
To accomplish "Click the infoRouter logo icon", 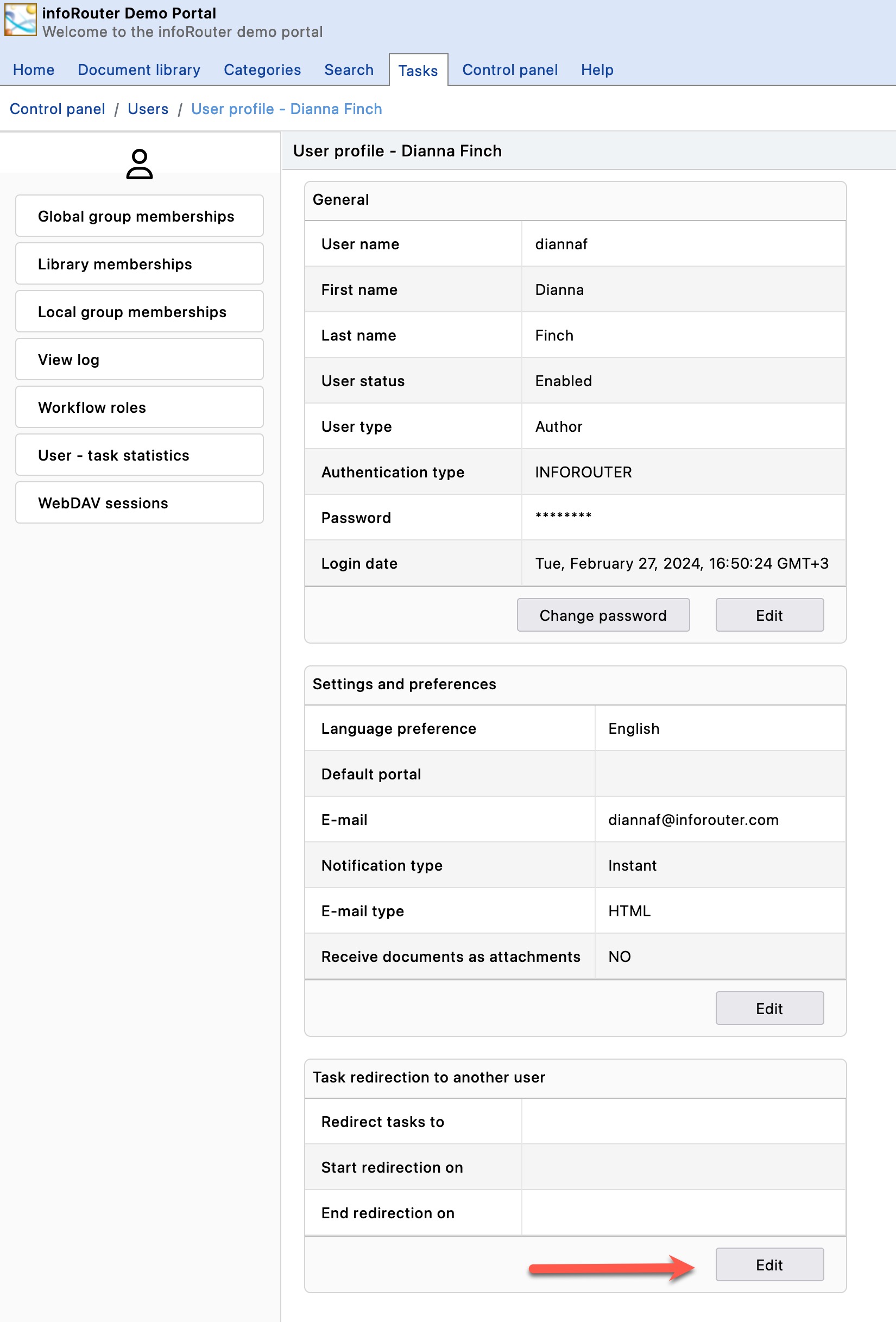I will (x=21, y=20).
